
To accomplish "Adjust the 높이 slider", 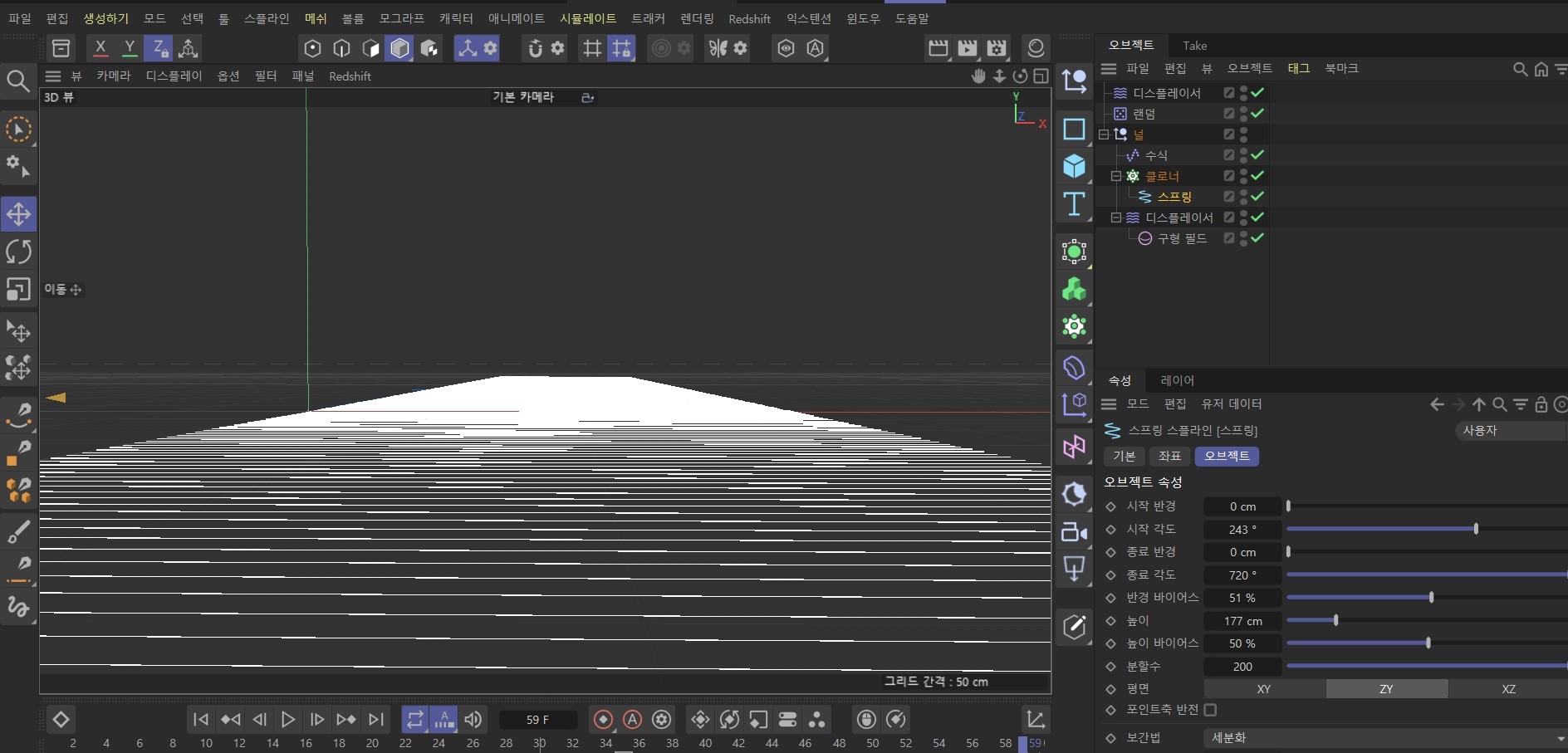I will coord(1427,620).
